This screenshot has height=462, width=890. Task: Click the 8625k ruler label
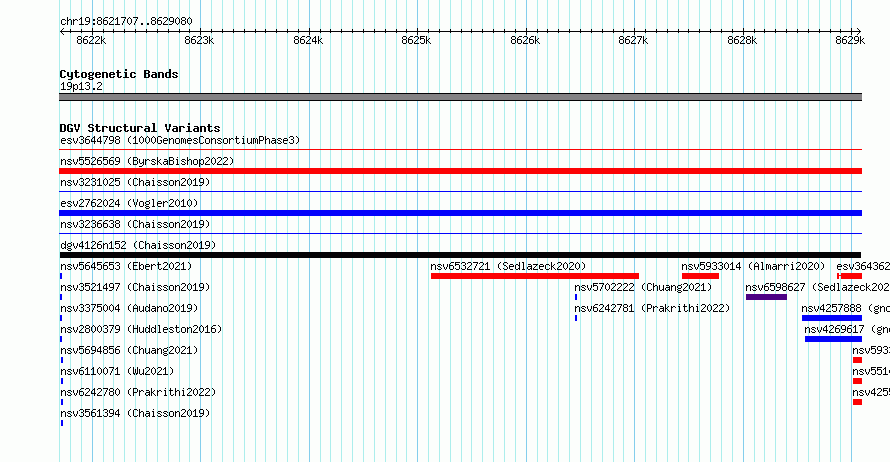pos(416,40)
